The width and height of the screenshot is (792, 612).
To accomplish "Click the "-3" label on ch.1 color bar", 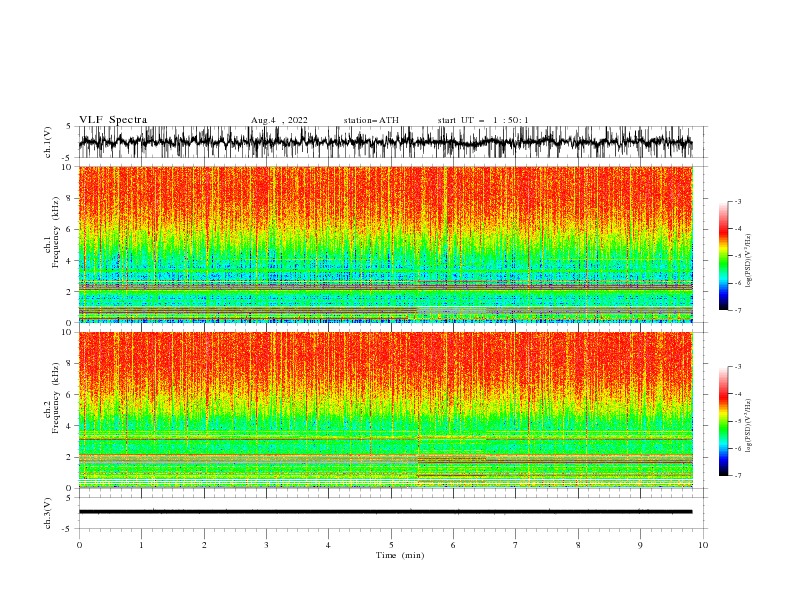I will (737, 201).
